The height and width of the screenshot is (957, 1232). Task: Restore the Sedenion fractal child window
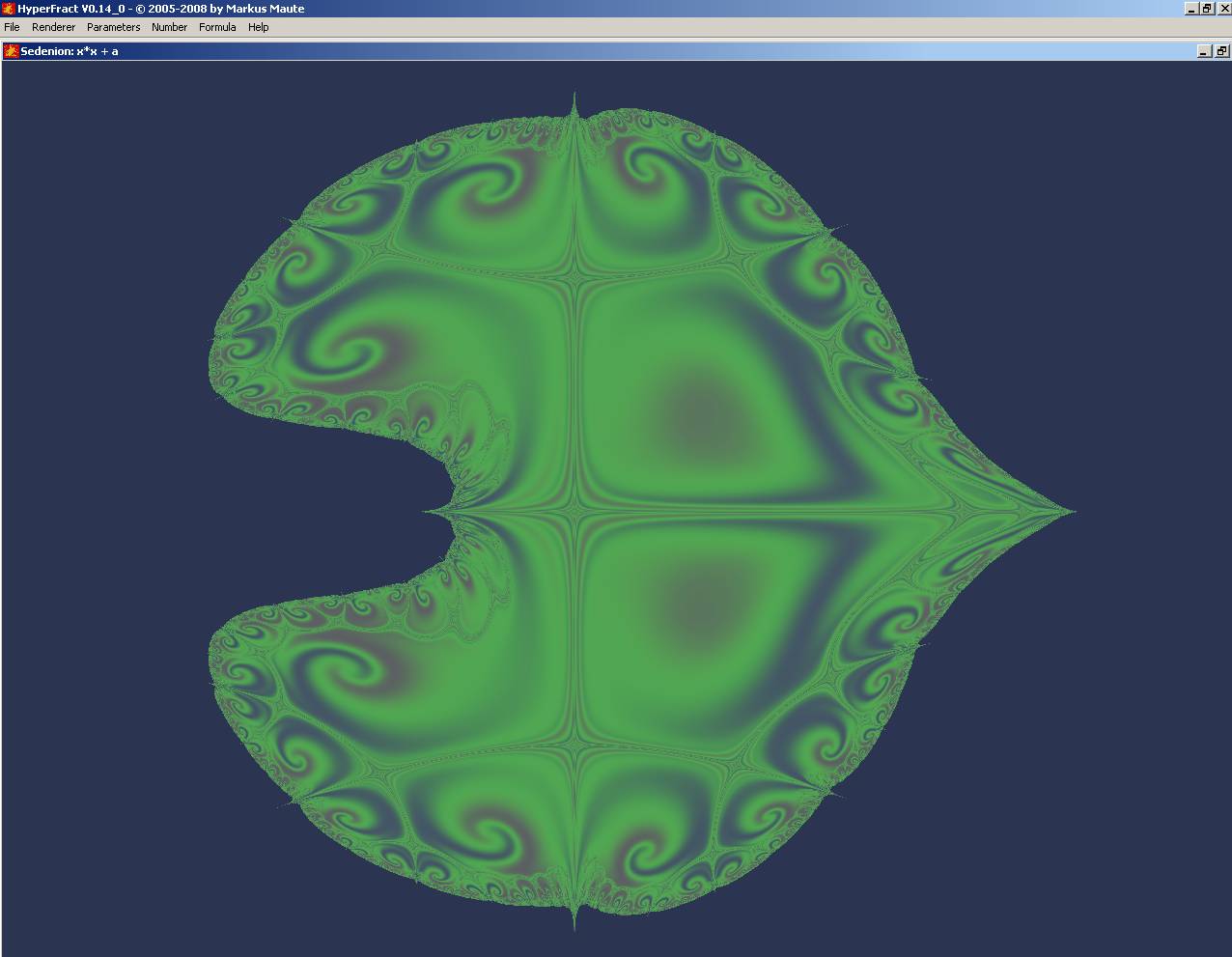point(1220,51)
